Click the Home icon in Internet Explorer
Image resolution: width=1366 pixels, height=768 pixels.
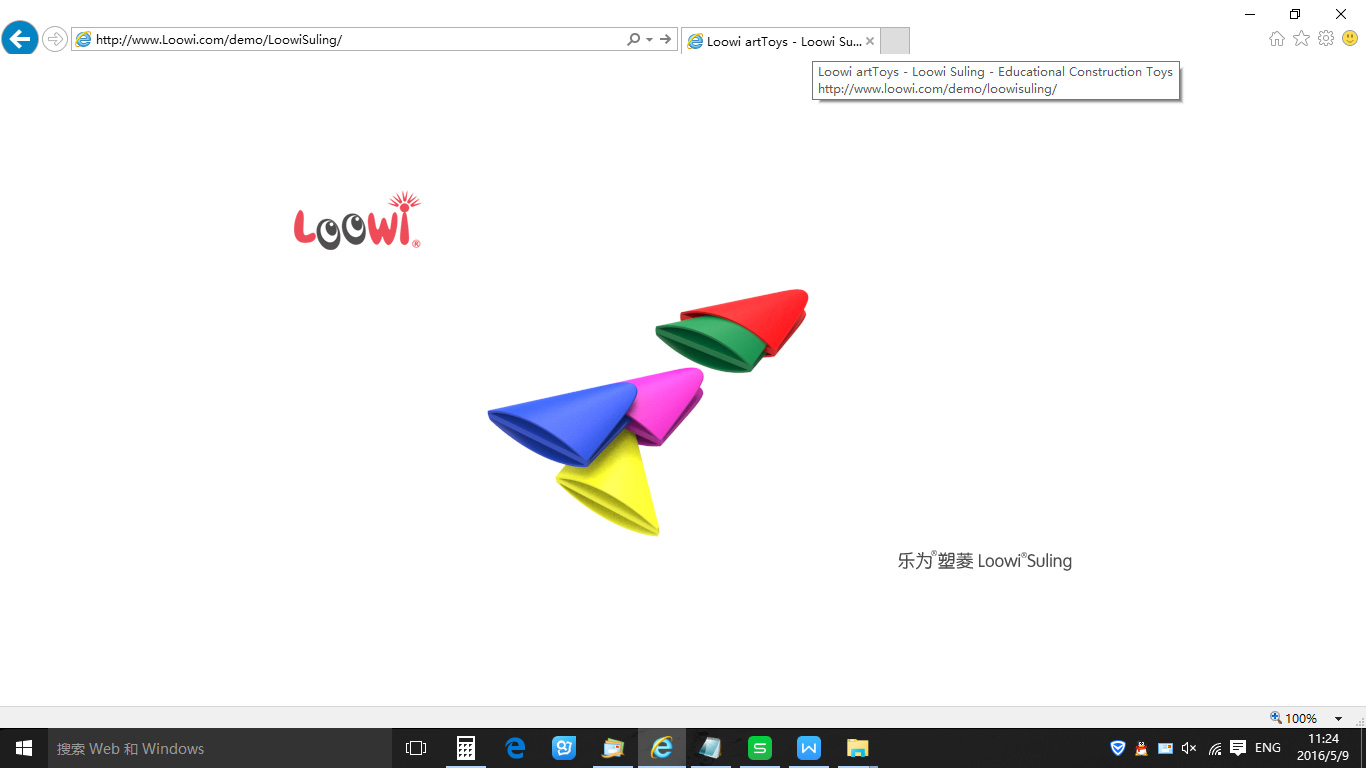coord(1276,38)
